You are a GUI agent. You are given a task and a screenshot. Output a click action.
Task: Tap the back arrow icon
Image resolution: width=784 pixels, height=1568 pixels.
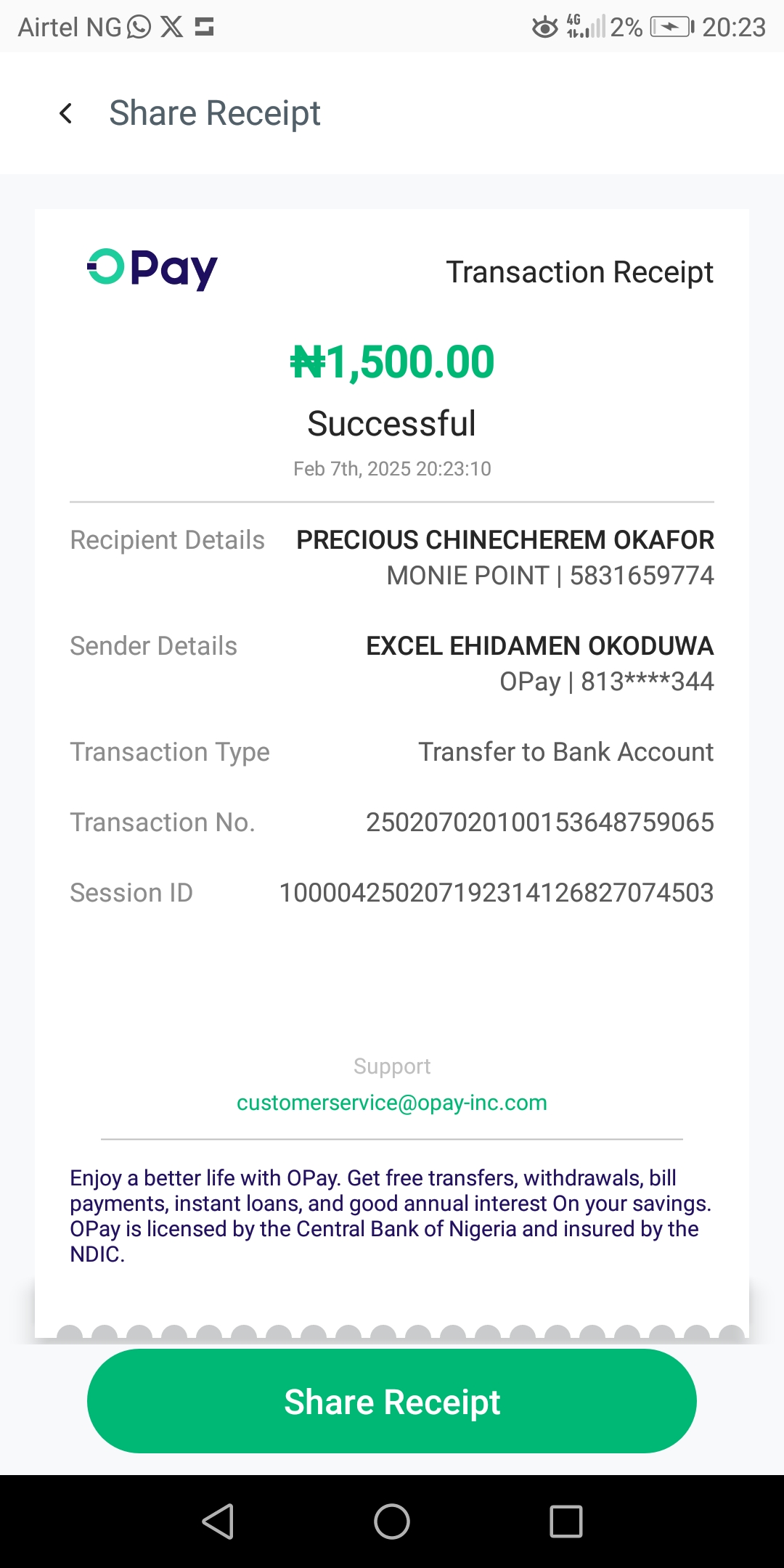tap(66, 113)
